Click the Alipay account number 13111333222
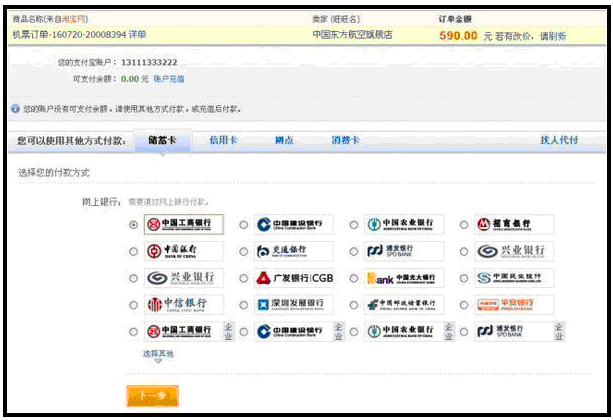Viewport: 613px width, 420px height. [149, 62]
